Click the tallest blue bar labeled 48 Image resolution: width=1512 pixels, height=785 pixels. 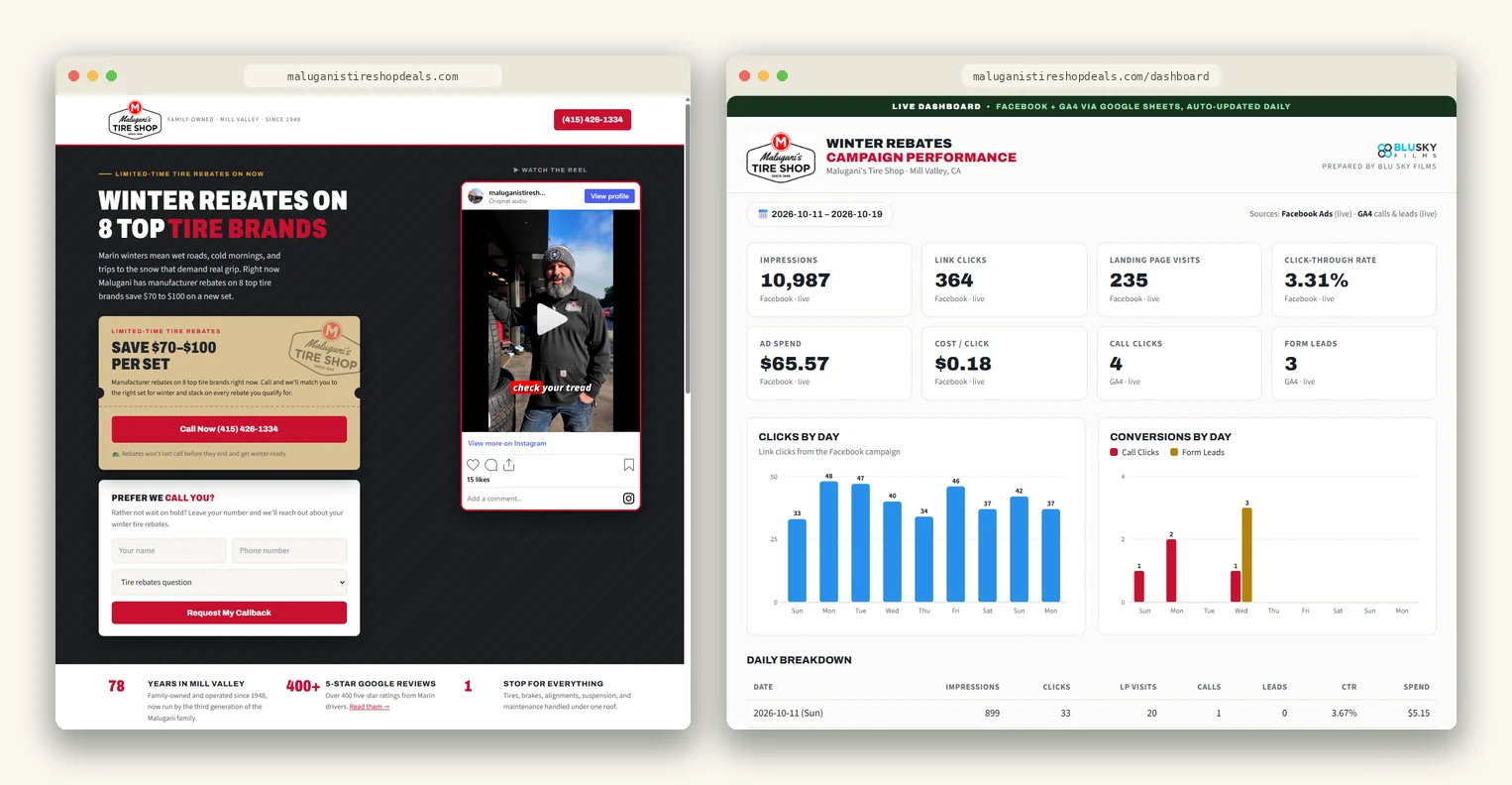click(828, 542)
